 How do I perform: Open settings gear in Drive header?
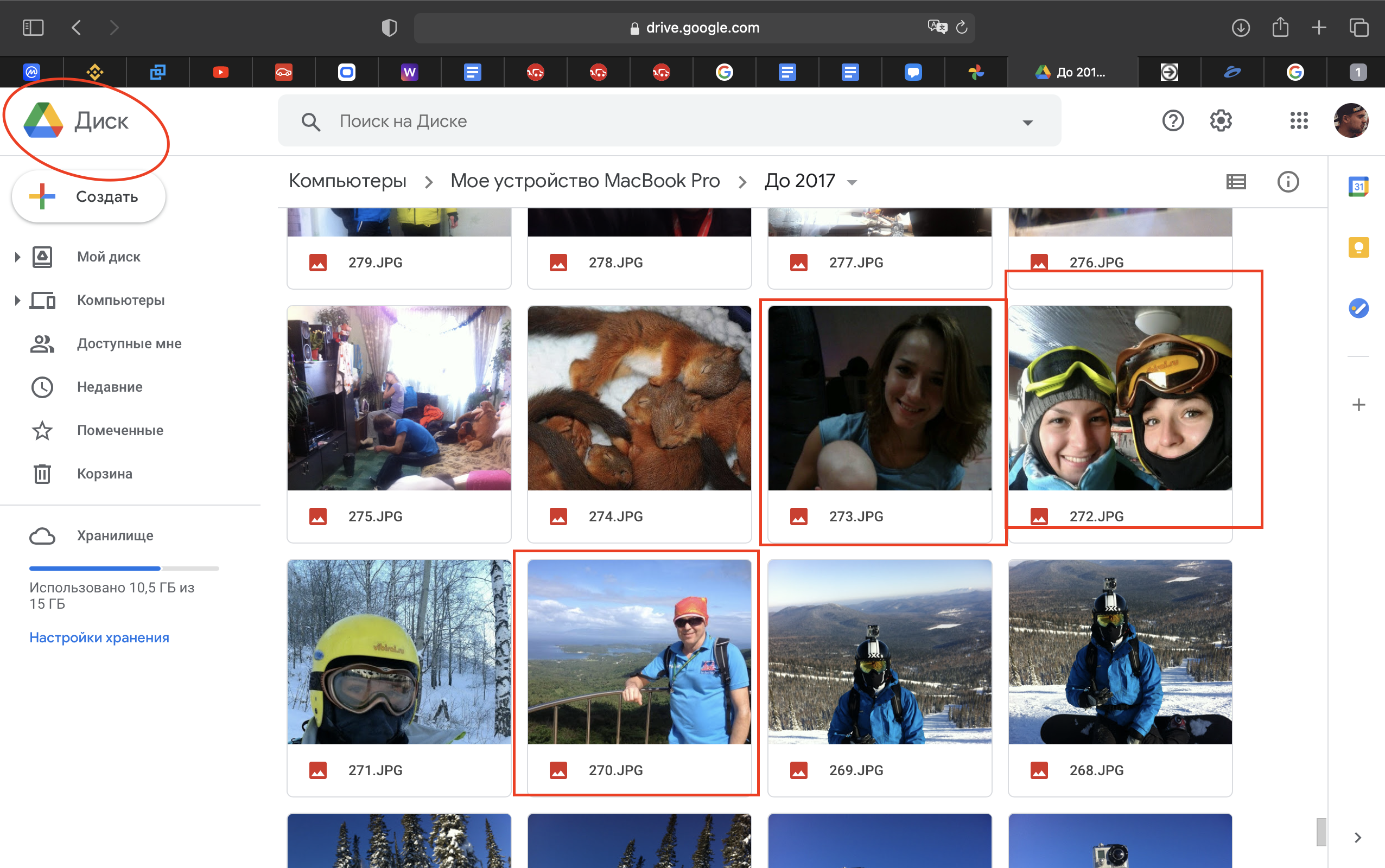(1221, 121)
